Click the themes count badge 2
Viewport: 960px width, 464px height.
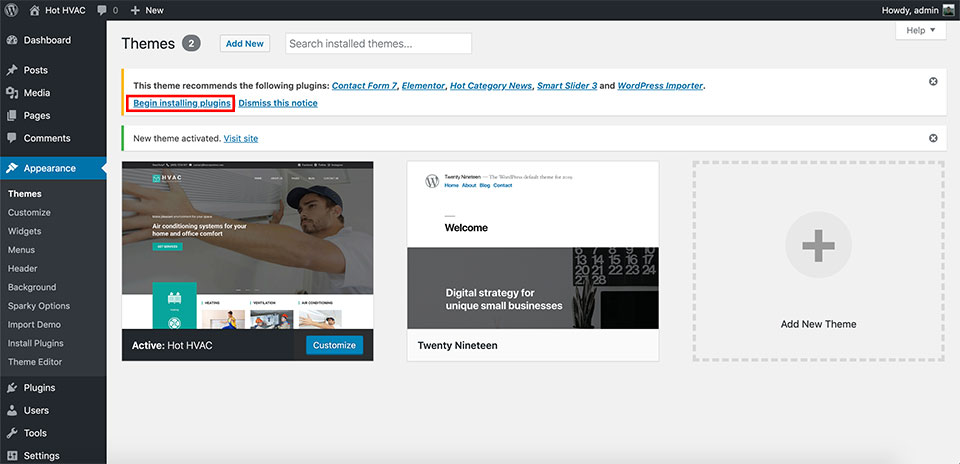click(x=191, y=43)
